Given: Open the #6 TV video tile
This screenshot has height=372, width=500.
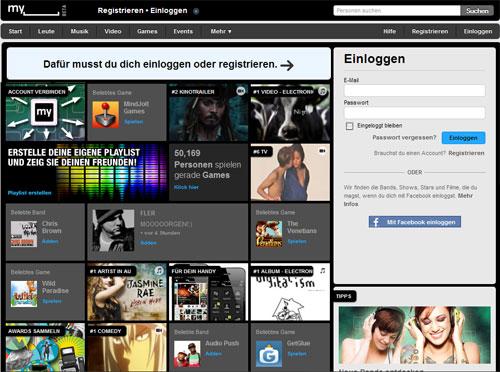Looking at the screenshot, I should tap(290, 172).
